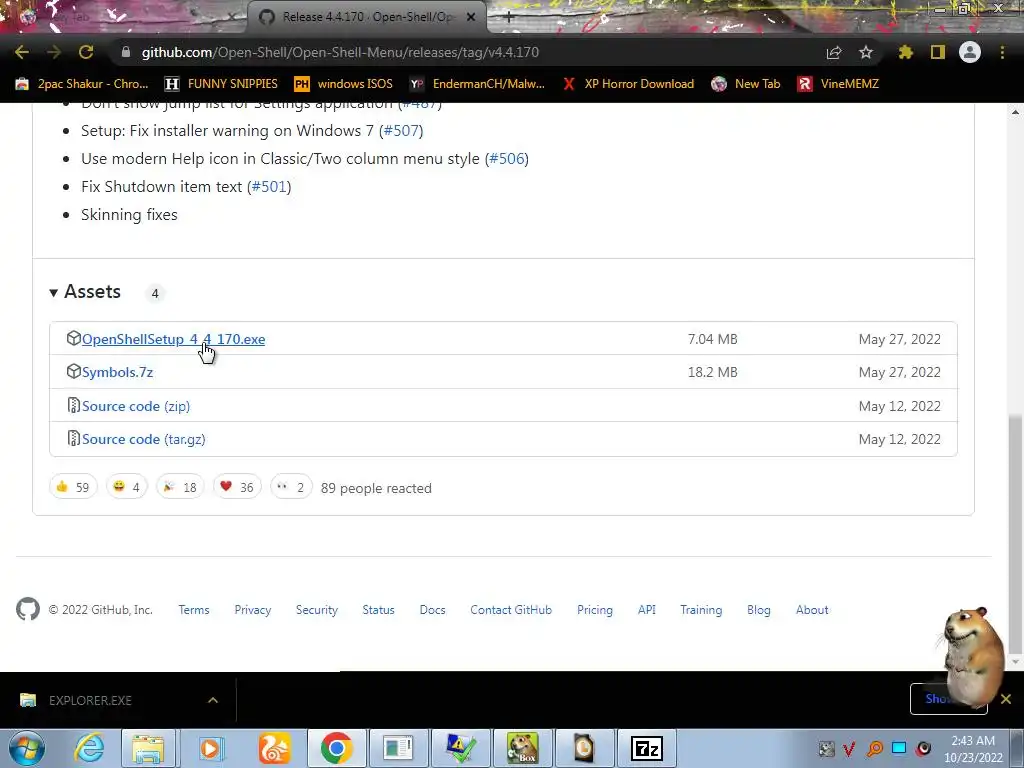Open the extensions puzzle icon
Screen dimensions: 1024x768
(906, 52)
